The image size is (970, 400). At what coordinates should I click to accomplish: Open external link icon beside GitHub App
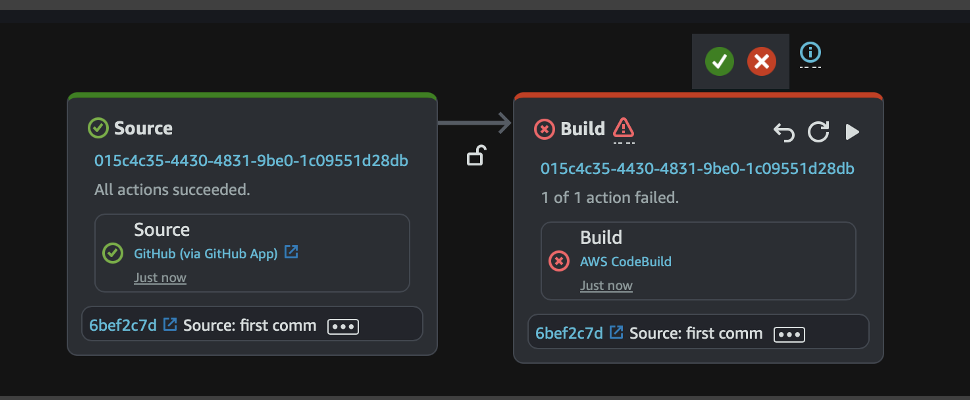pyautogui.click(x=291, y=252)
